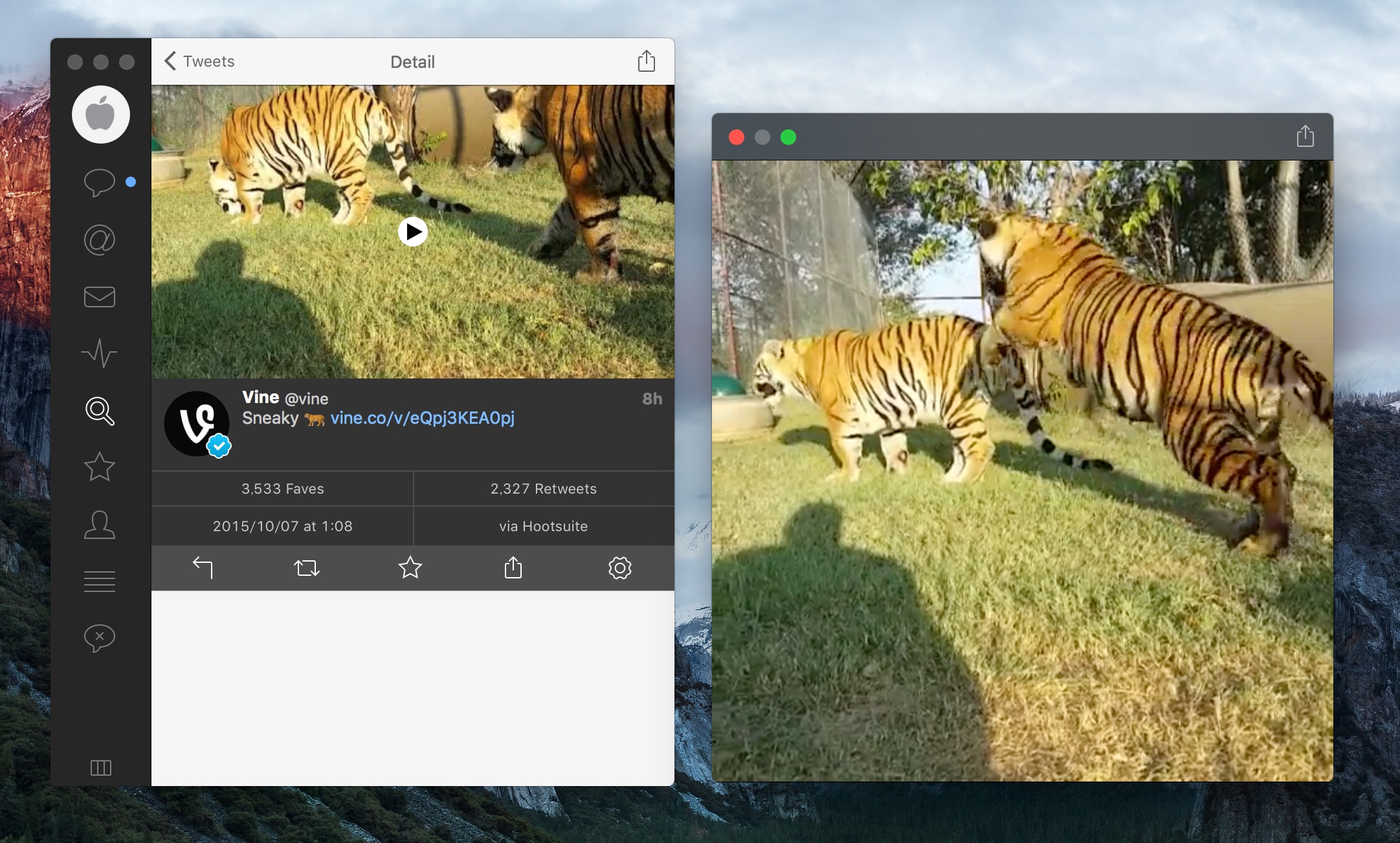1400x843 pixels.
Task: Retweet the Vine tweet
Action: [306, 568]
